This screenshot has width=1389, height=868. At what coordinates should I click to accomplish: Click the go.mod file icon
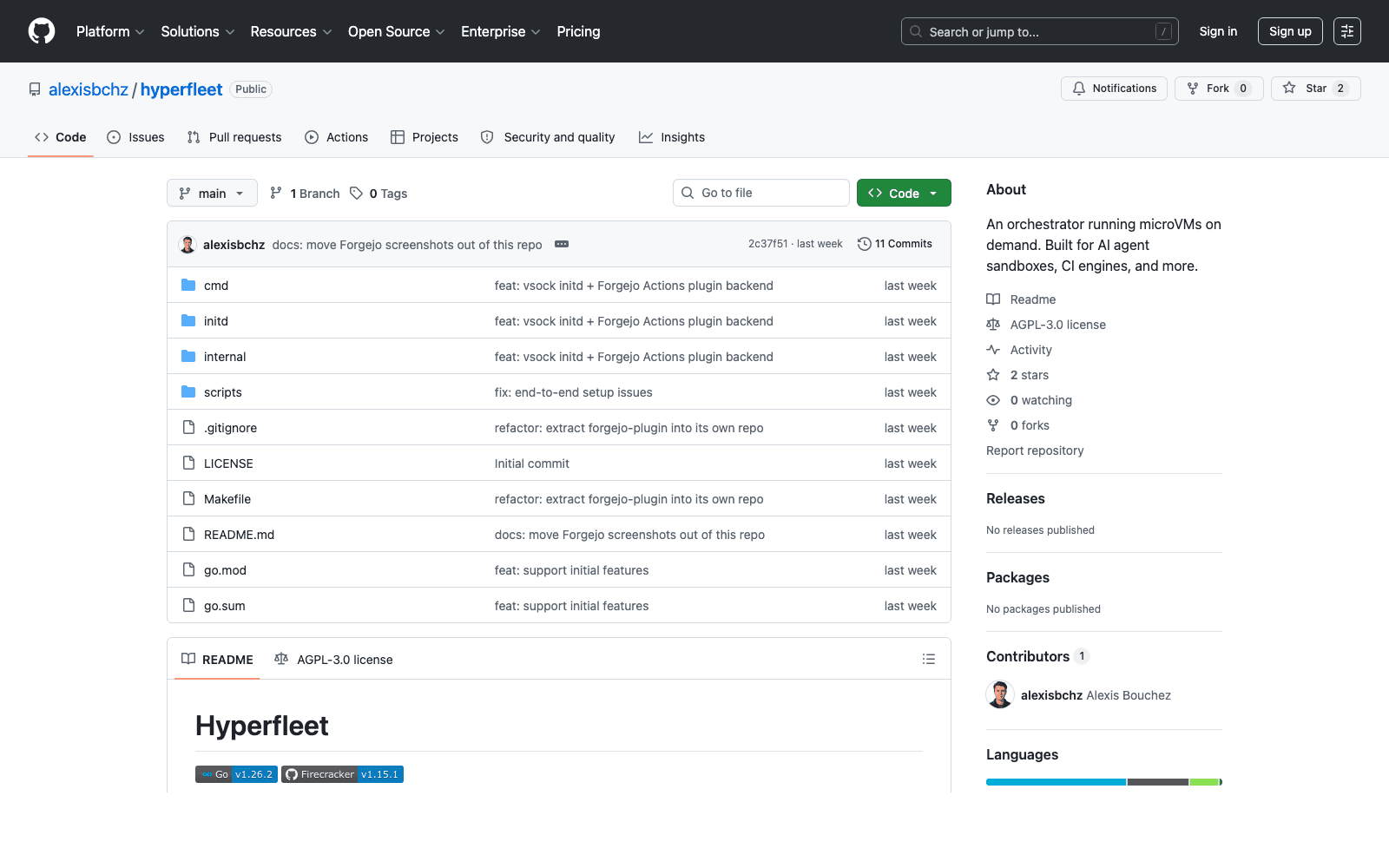pyautogui.click(x=188, y=569)
